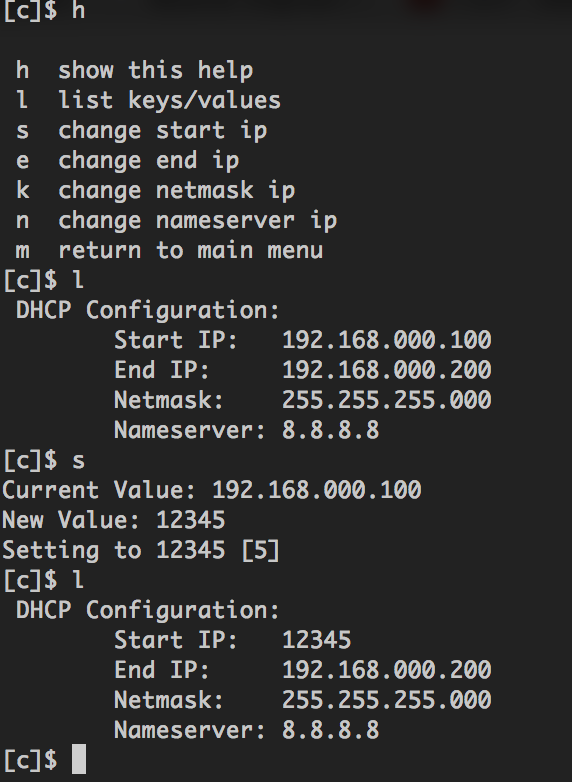Click the last Nameserver 8.8.8.8 value

click(331, 730)
